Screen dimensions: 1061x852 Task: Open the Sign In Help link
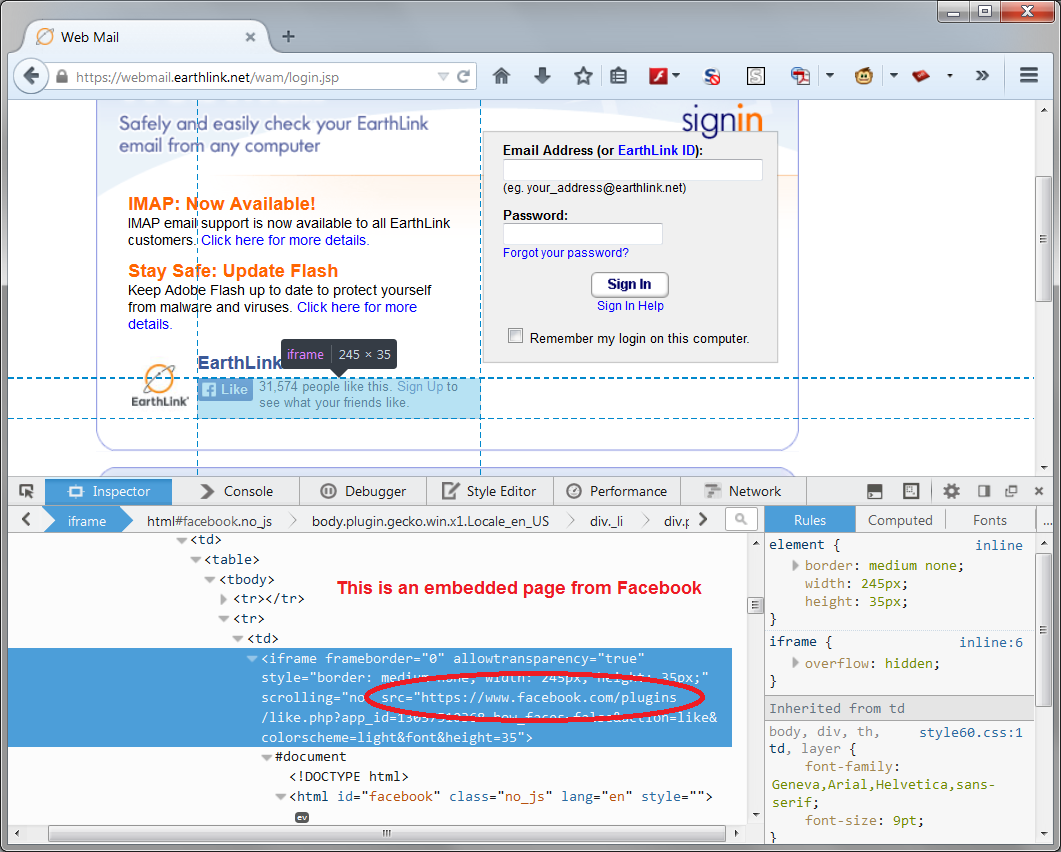(630, 306)
